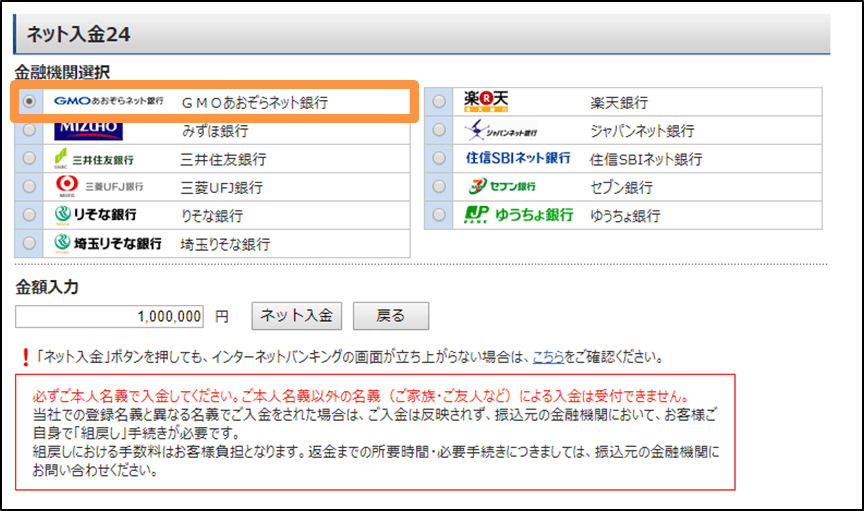Click the 住信SBIネット銀行 blue logo
This screenshot has height=511, width=864.
tap(518, 158)
